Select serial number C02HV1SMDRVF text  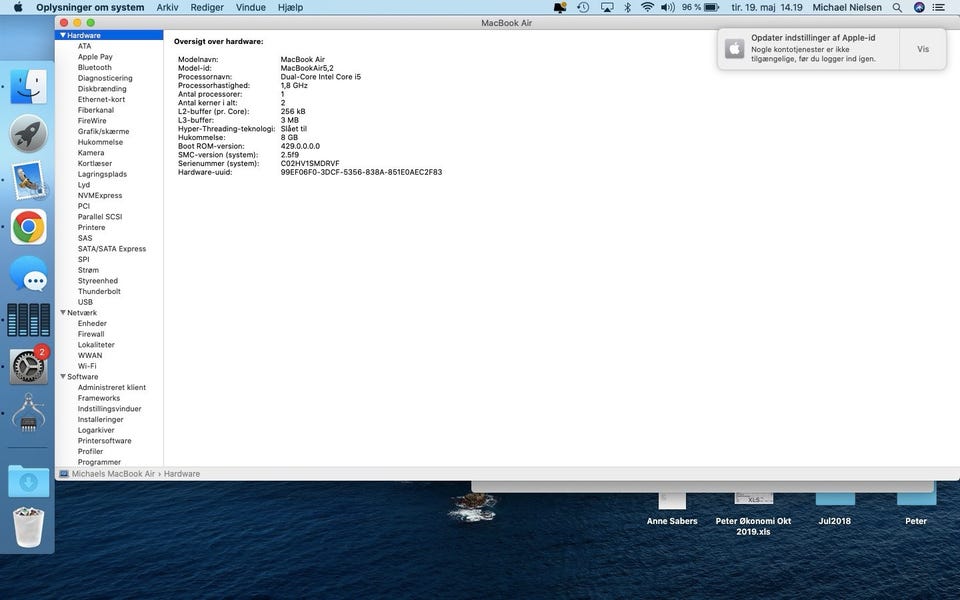(x=310, y=163)
